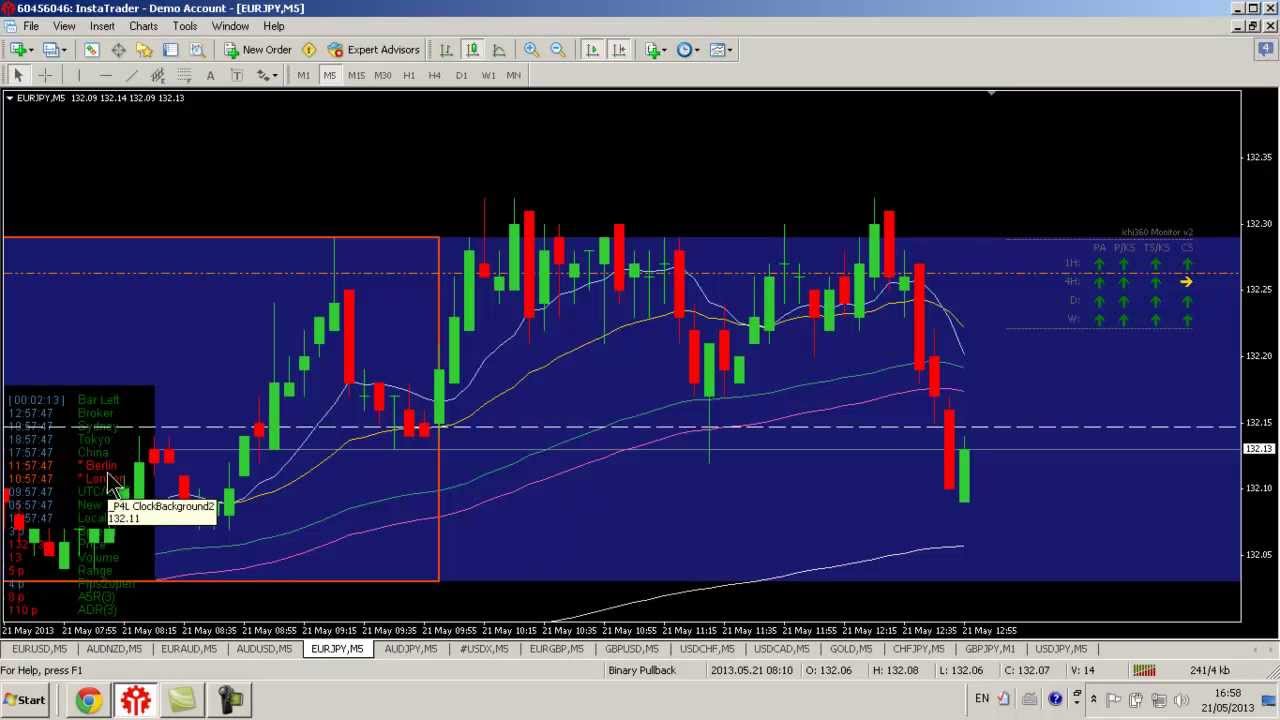Switch to bar chart mode

point(446,49)
